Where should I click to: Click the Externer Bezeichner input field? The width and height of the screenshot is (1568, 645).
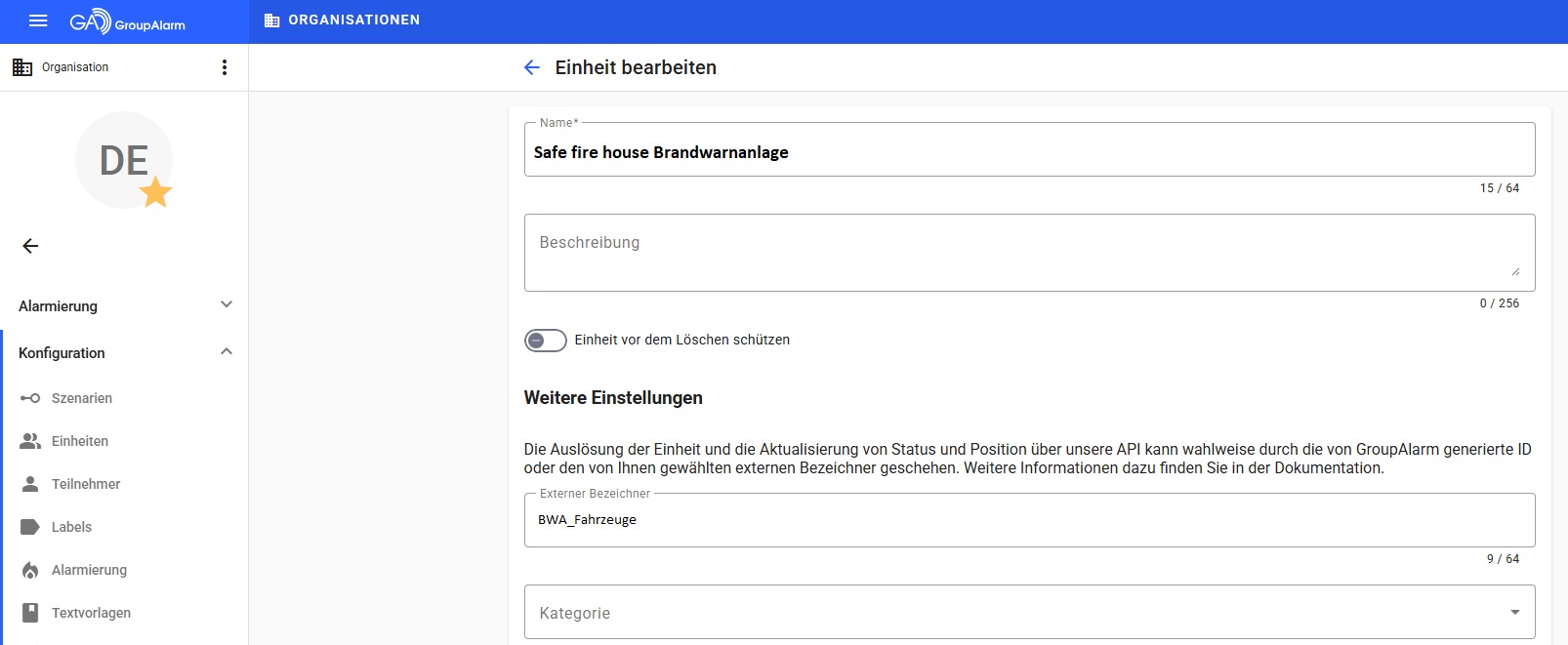[1029, 520]
